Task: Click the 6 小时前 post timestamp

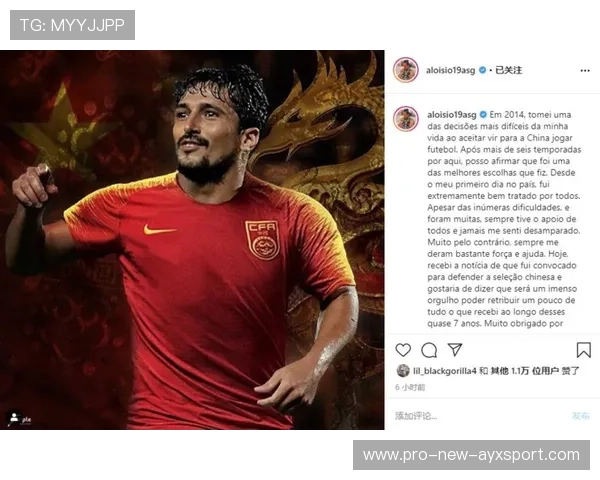Action: pos(410,387)
